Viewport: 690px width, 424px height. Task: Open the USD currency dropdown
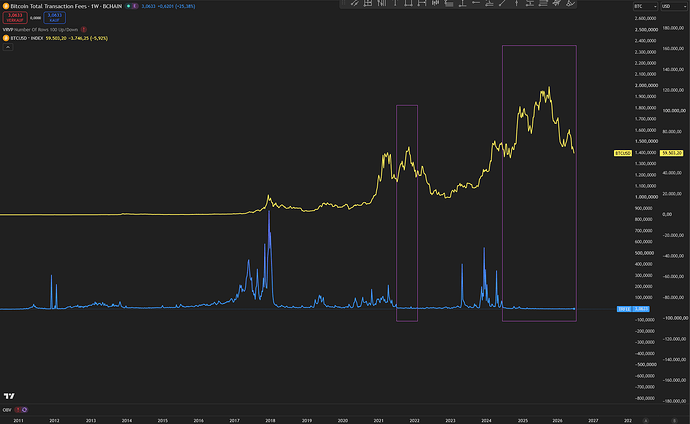[x=673, y=6]
